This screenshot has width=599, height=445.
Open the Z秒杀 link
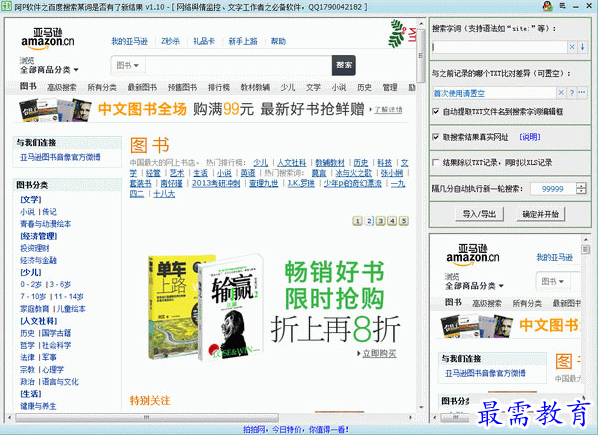click(170, 41)
